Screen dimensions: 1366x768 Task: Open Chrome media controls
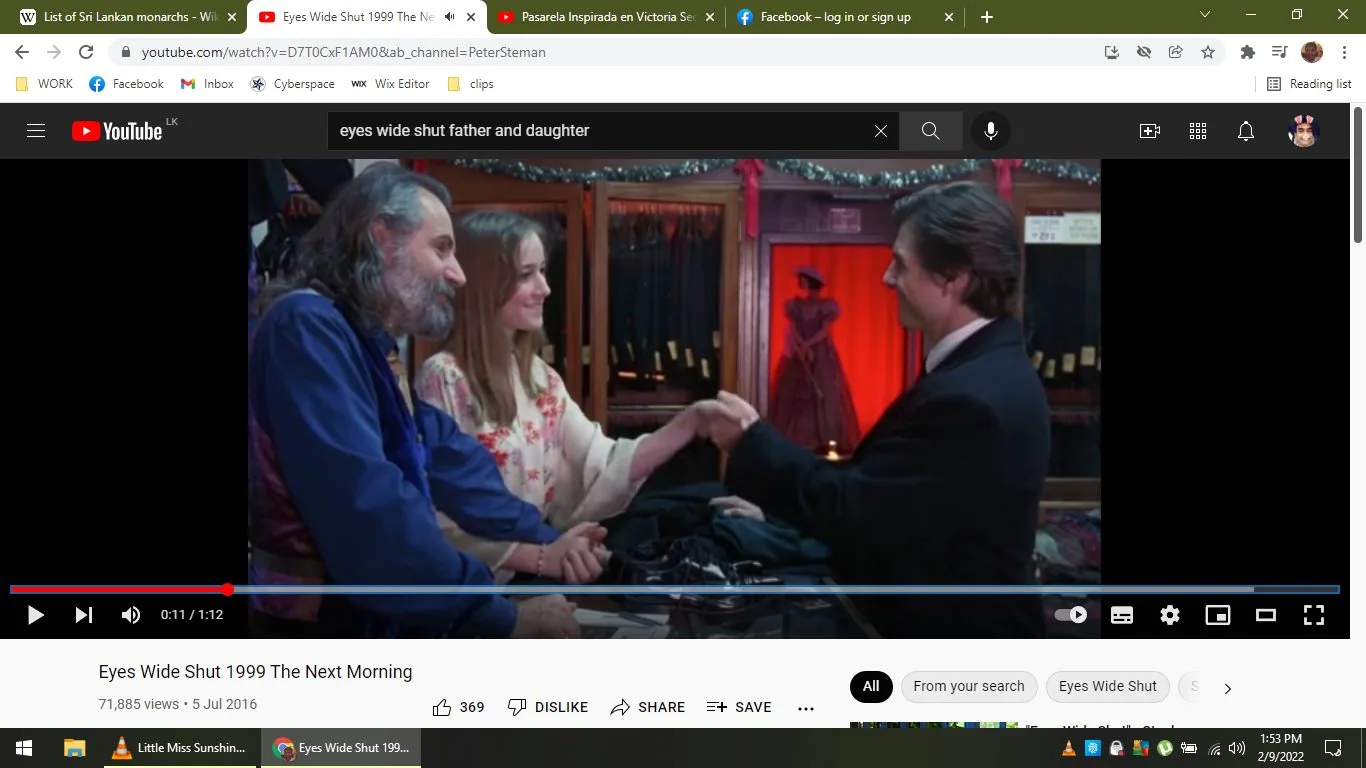click(1279, 52)
